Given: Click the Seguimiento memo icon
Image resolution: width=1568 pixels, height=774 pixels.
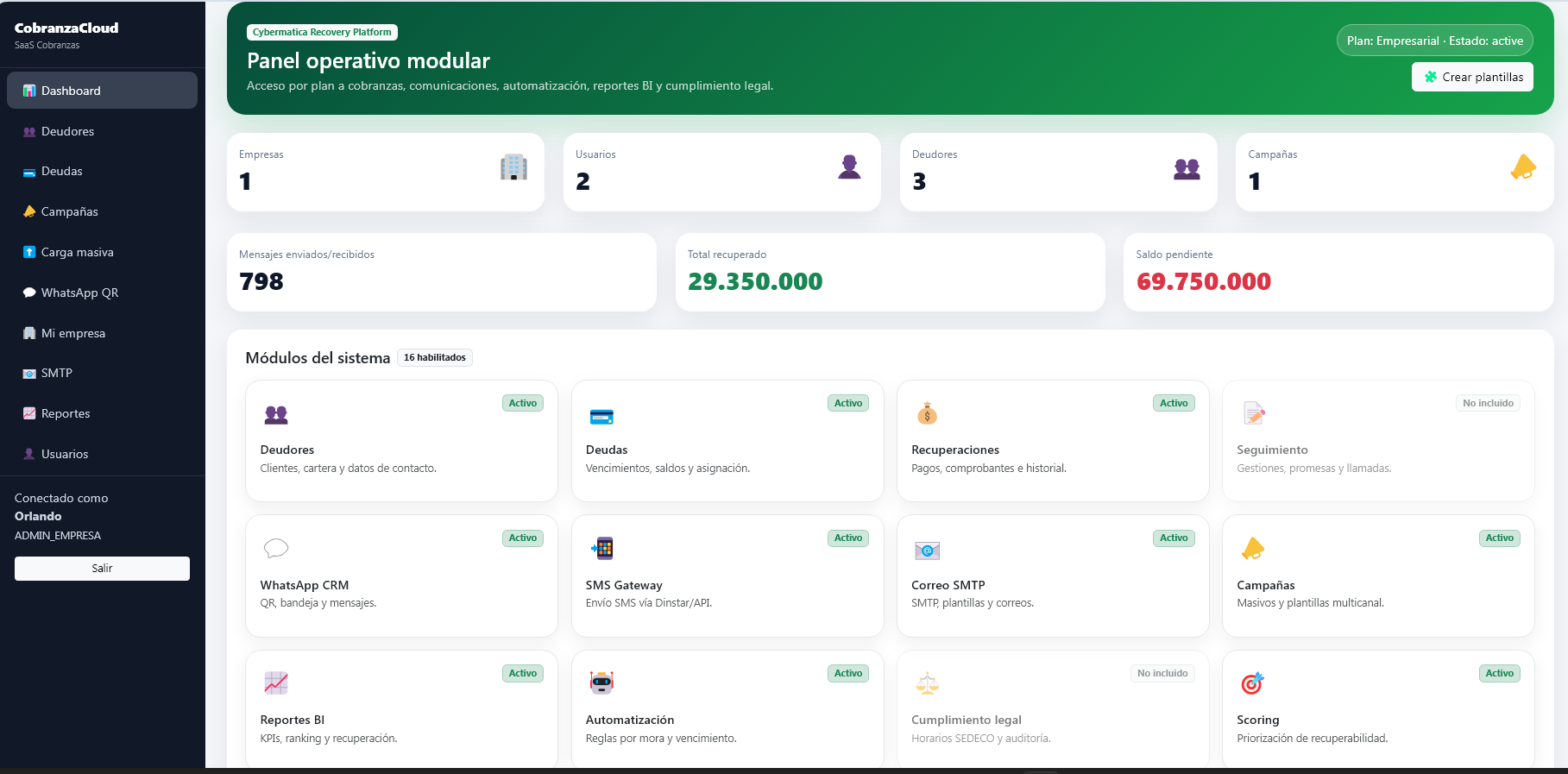Looking at the screenshot, I should tap(1254, 413).
